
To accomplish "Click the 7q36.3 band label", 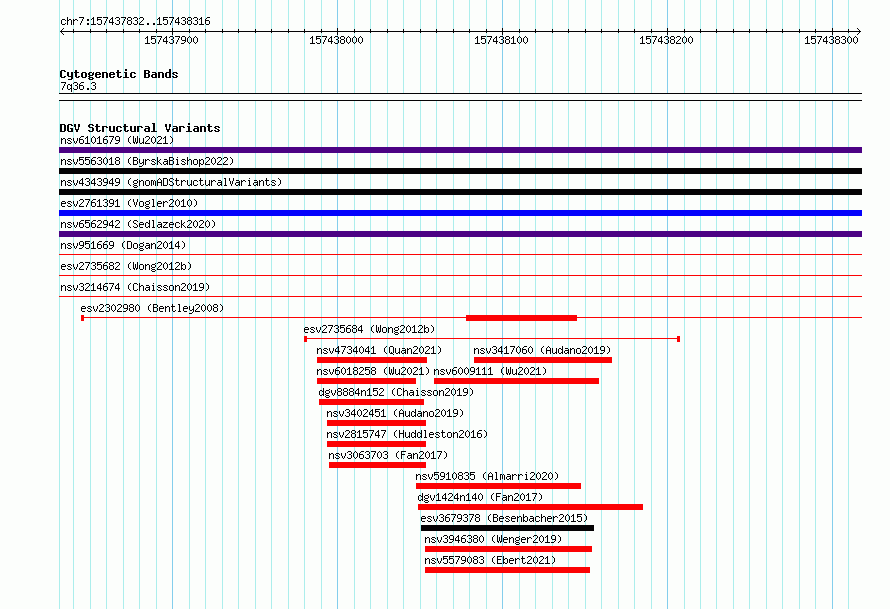I will tap(78, 86).
